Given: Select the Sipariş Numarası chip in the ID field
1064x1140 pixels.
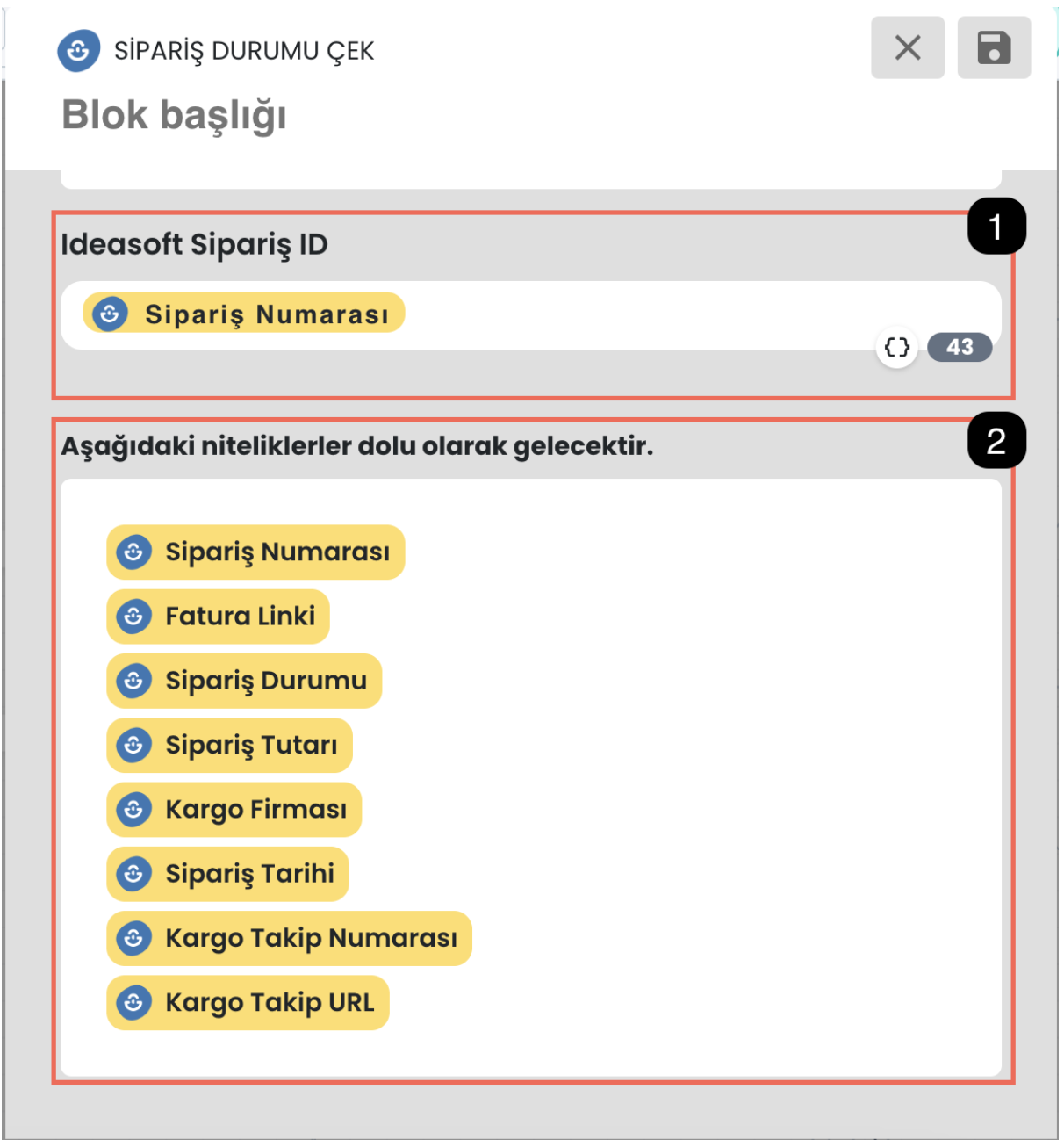Looking at the screenshot, I should tap(244, 314).
